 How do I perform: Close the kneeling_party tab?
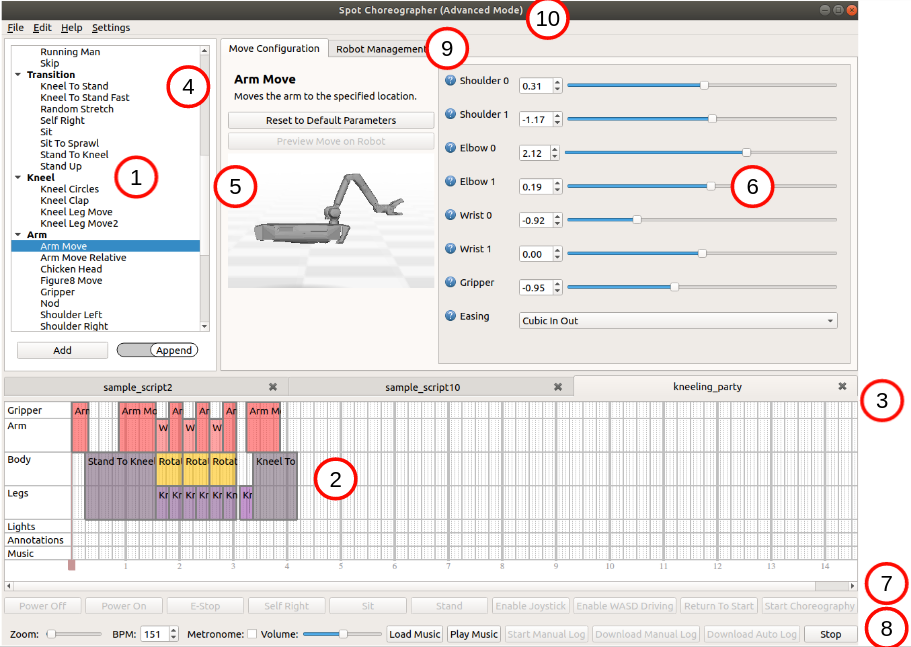(842, 386)
